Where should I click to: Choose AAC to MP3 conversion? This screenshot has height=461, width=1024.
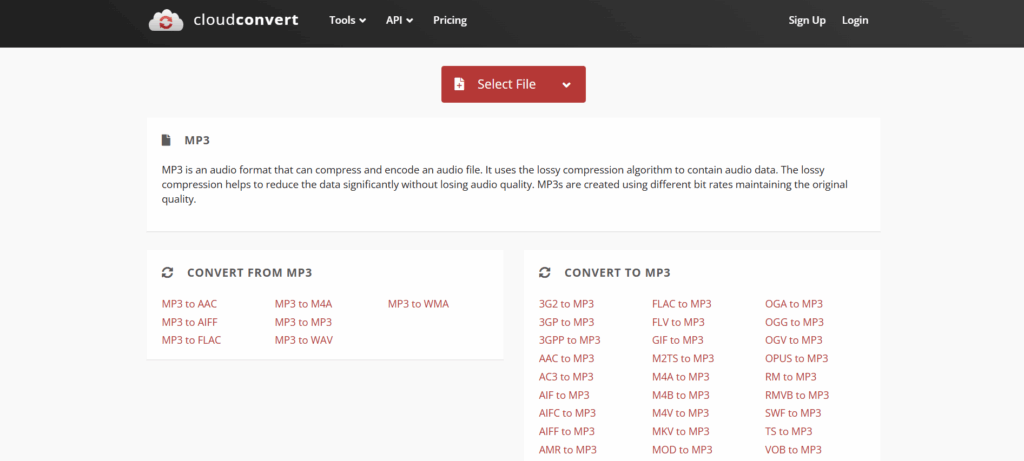pos(567,358)
